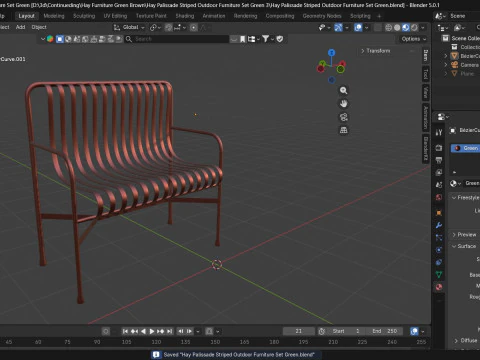Switch to Sculpting workspace tab
This screenshot has width=480, height=360.
point(84,16)
